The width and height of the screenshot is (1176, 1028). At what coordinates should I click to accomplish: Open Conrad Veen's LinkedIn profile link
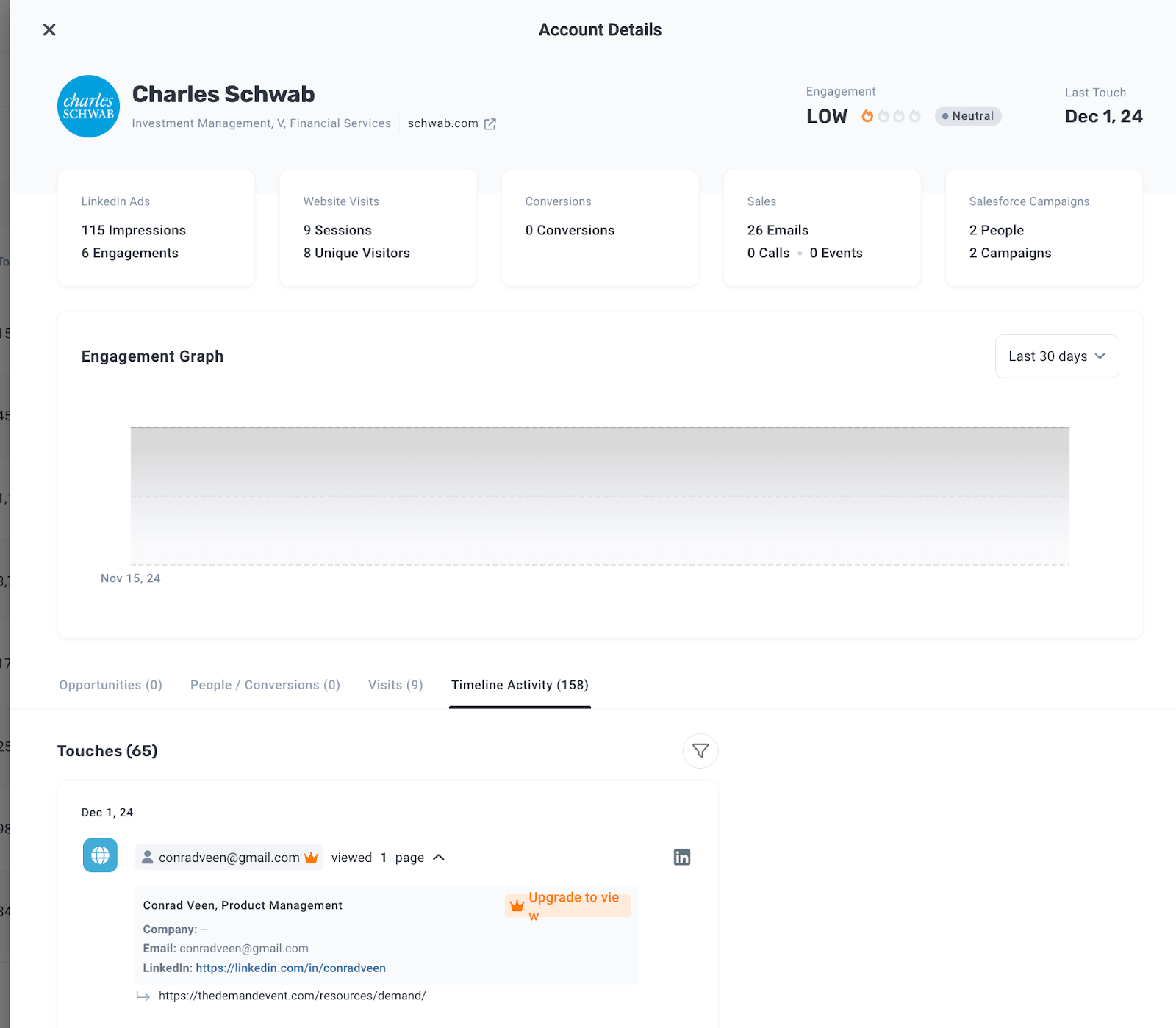pyautogui.click(x=291, y=968)
